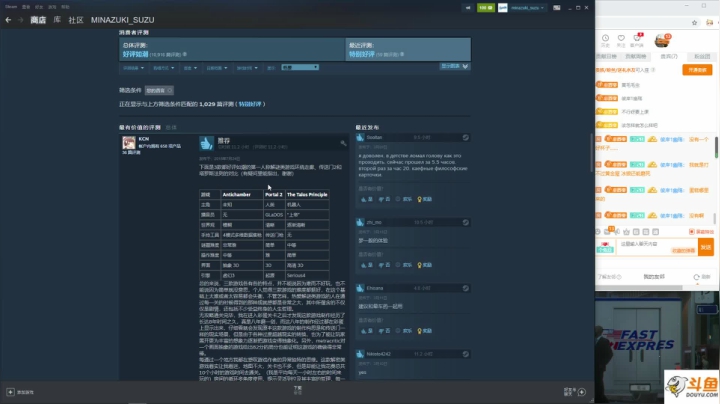
Task: Click the recent reviews summary box
Action: tap(408, 50)
